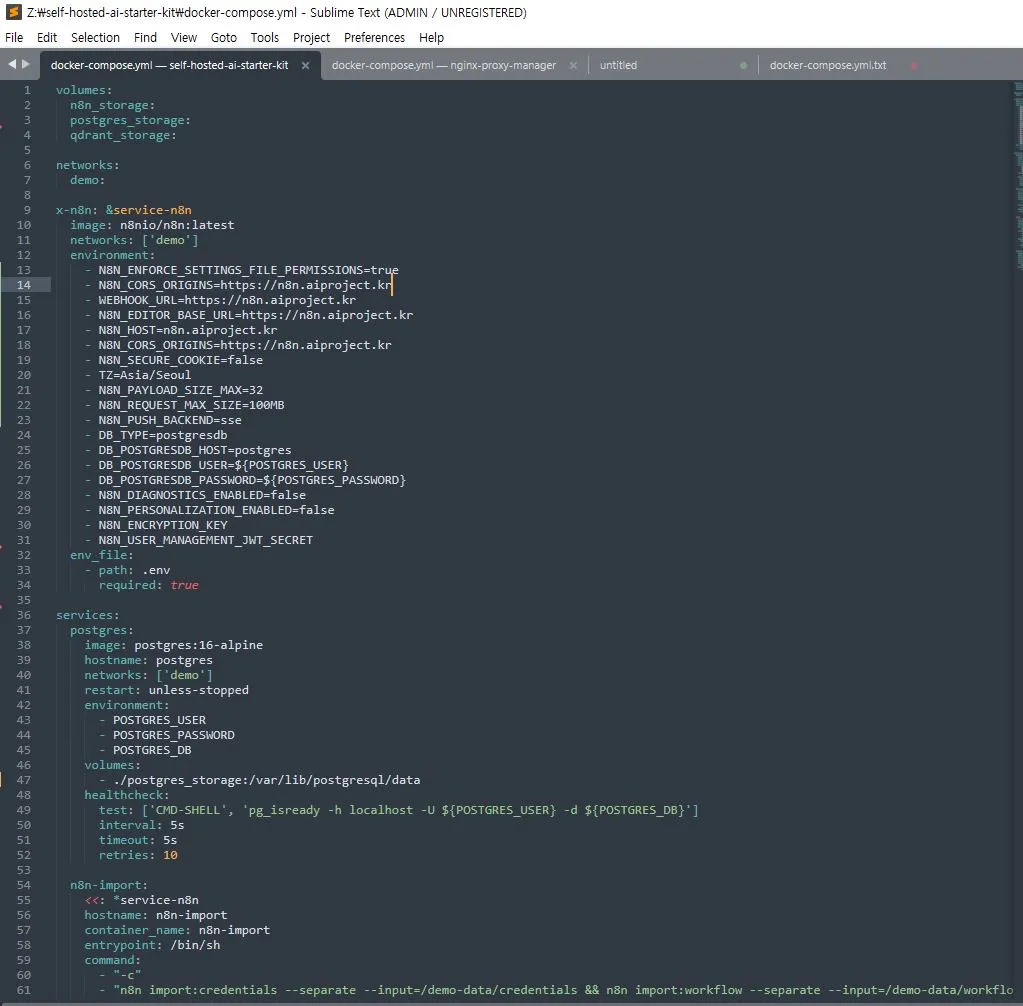Click 'N8N_ENFORCE_SETTINGS_FILE_PERMISSIONS=true' line
The width and height of the screenshot is (1023, 1006).
[248, 270]
